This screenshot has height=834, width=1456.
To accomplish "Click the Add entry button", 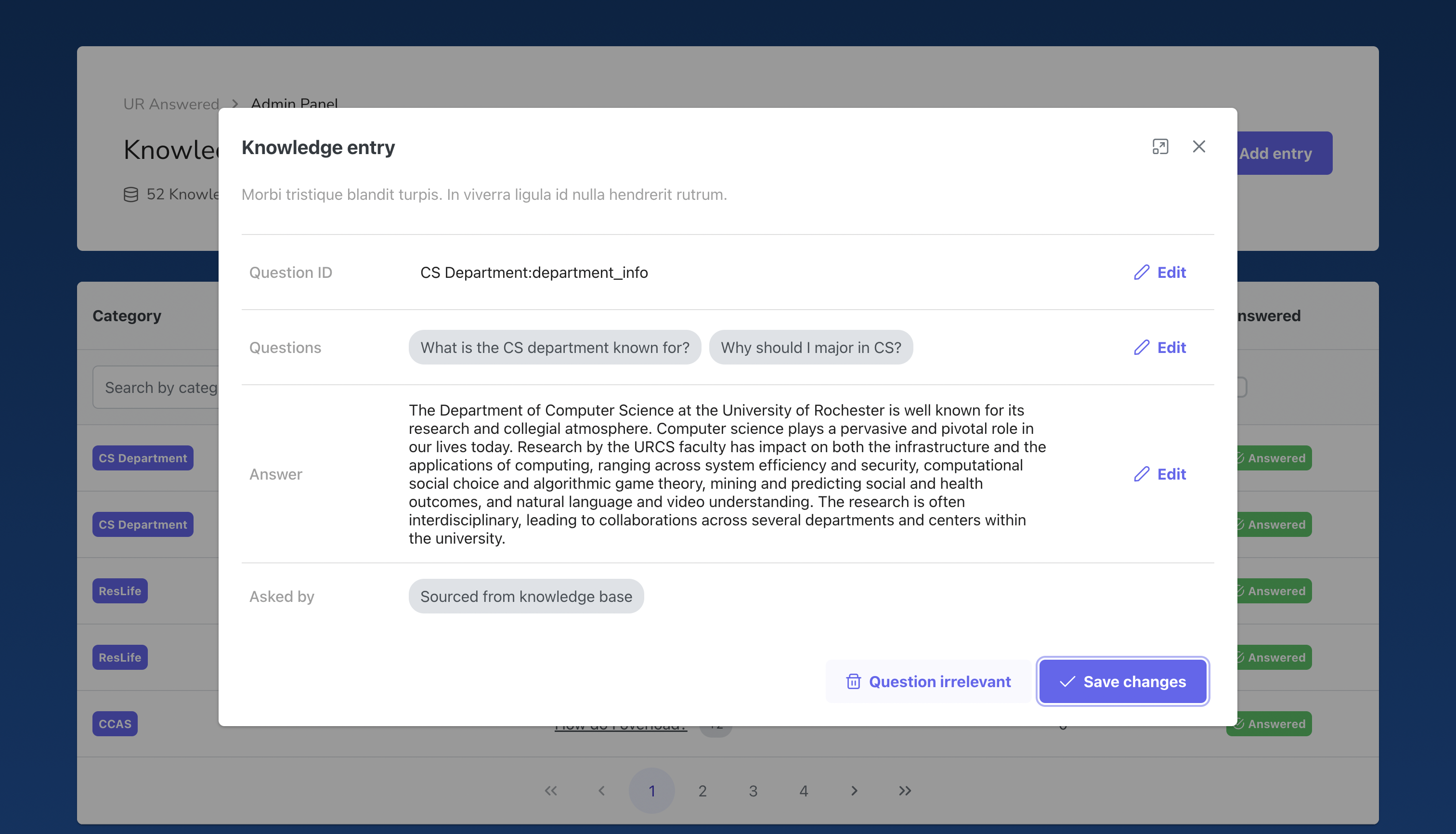I will point(1283,154).
